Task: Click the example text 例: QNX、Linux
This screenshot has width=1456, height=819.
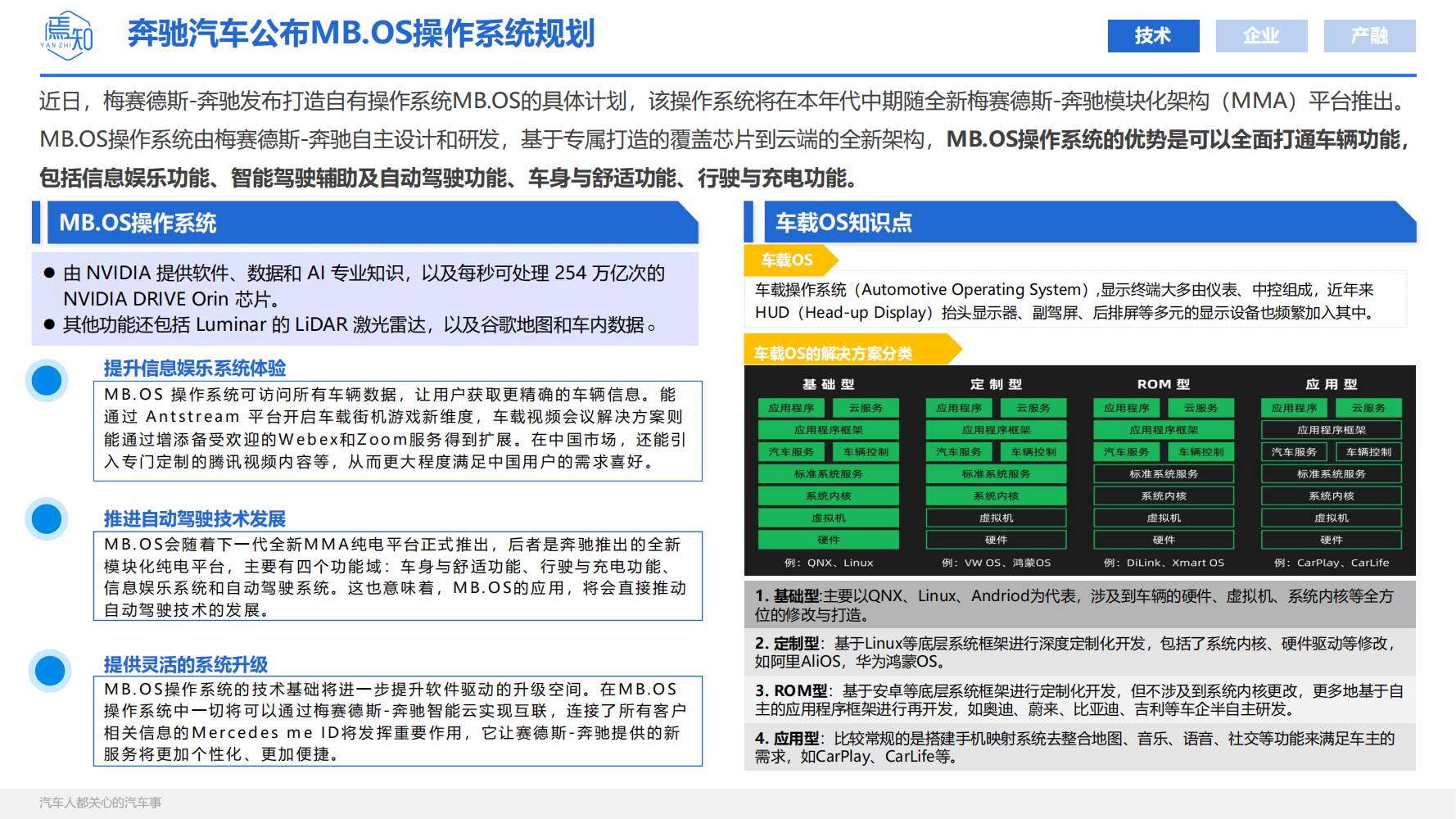Action: point(828,563)
